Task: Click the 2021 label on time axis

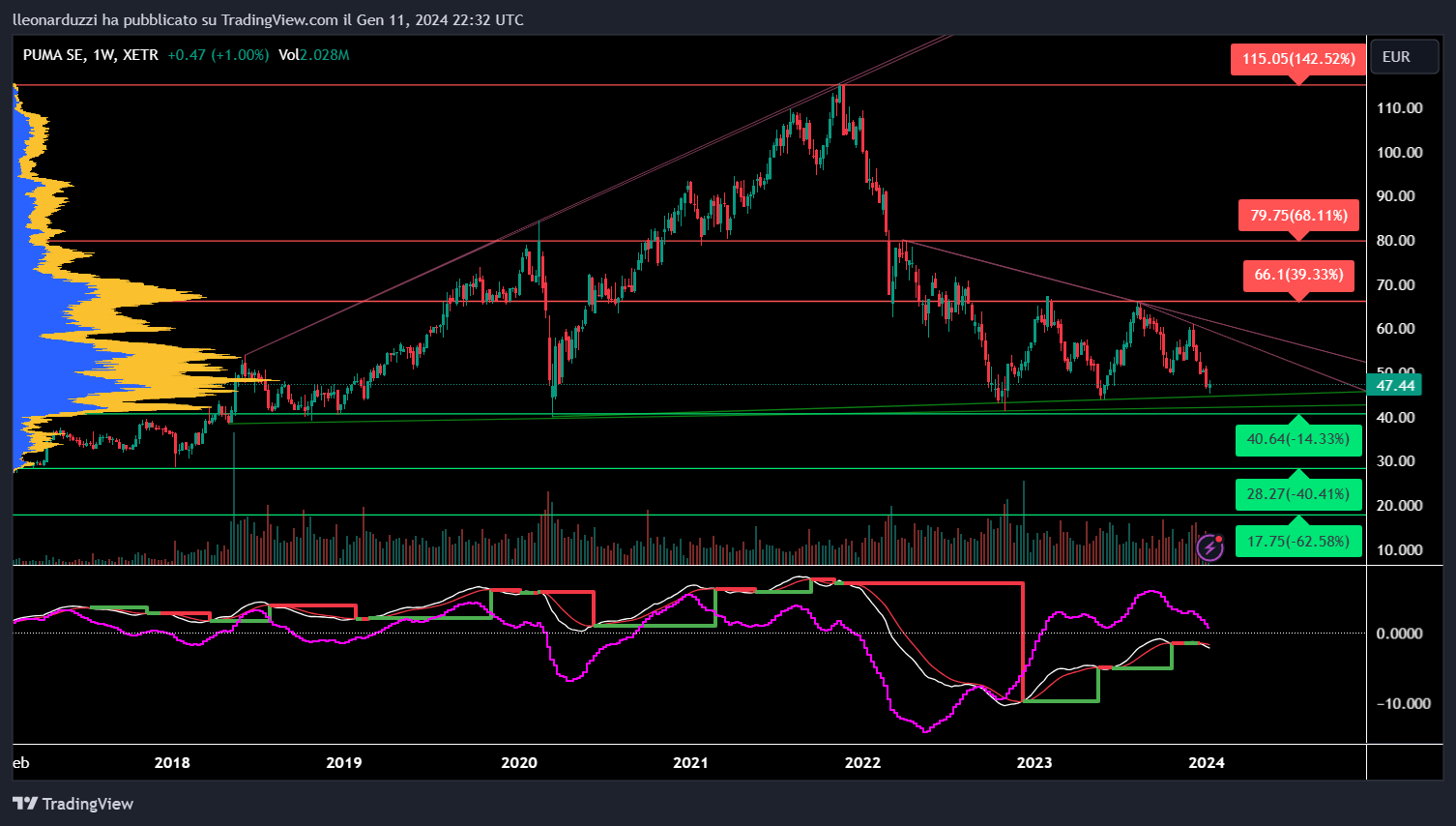Action: coord(690,763)
